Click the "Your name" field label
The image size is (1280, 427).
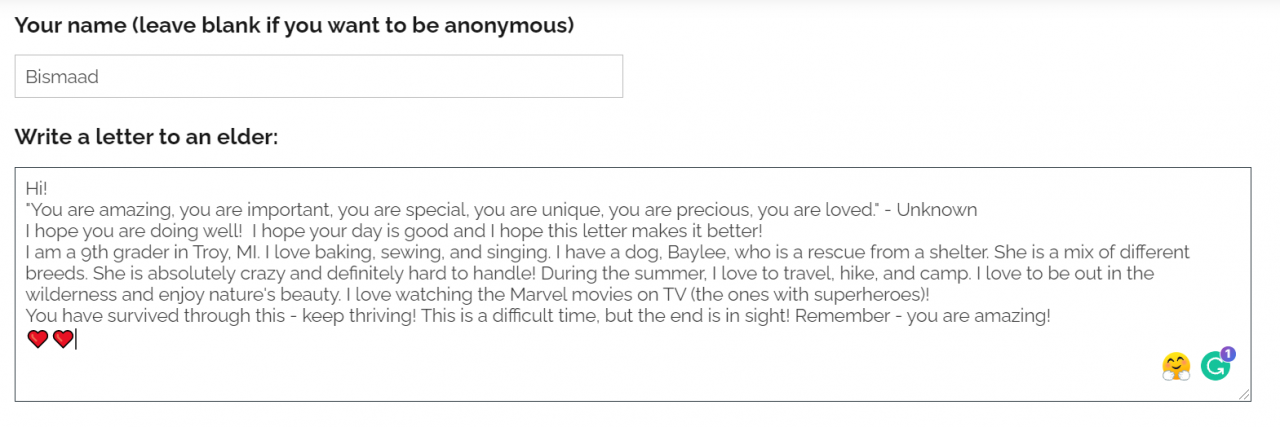tap(294, 25)
